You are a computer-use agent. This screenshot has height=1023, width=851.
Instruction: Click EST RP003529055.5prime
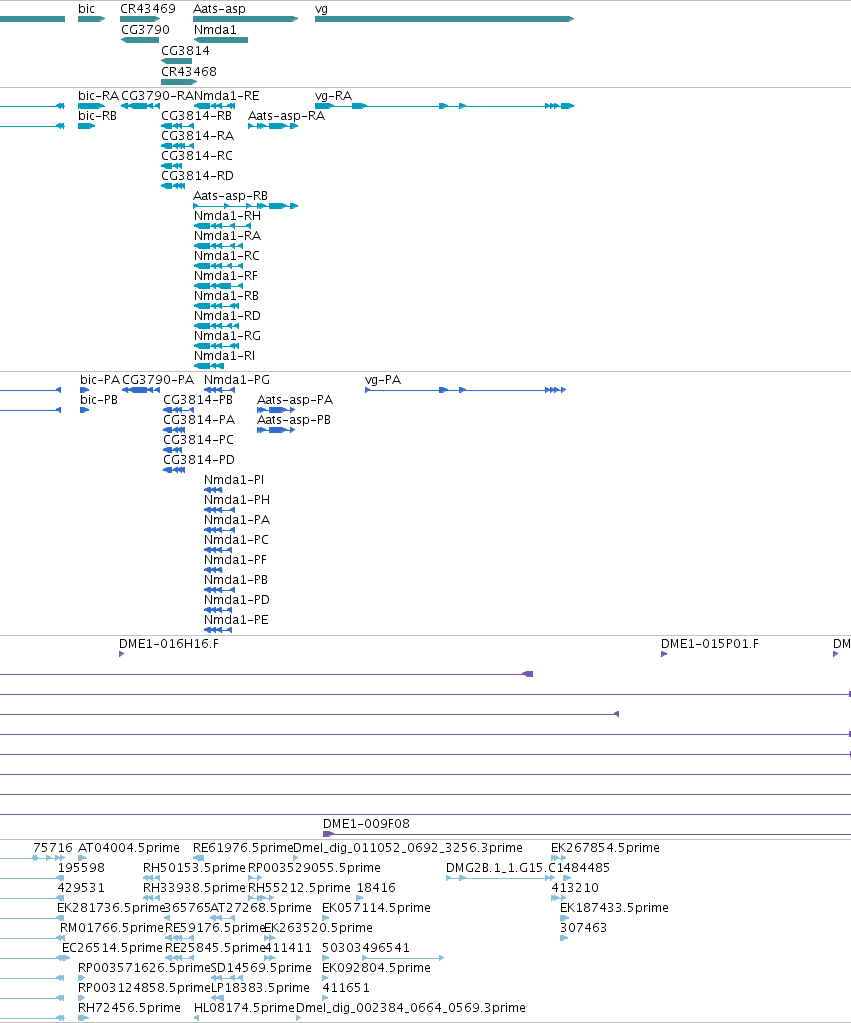pos(255,878)
